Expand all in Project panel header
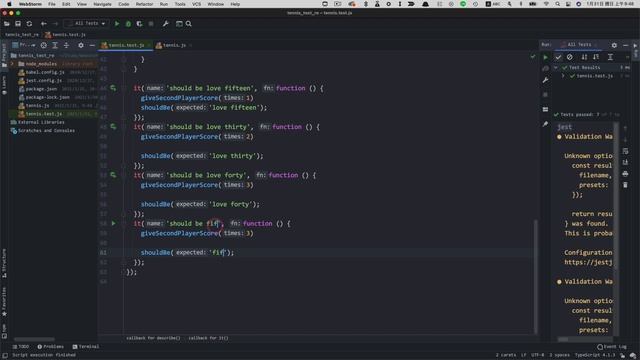The width and height of the screenshot is (640, 360). 55,45
